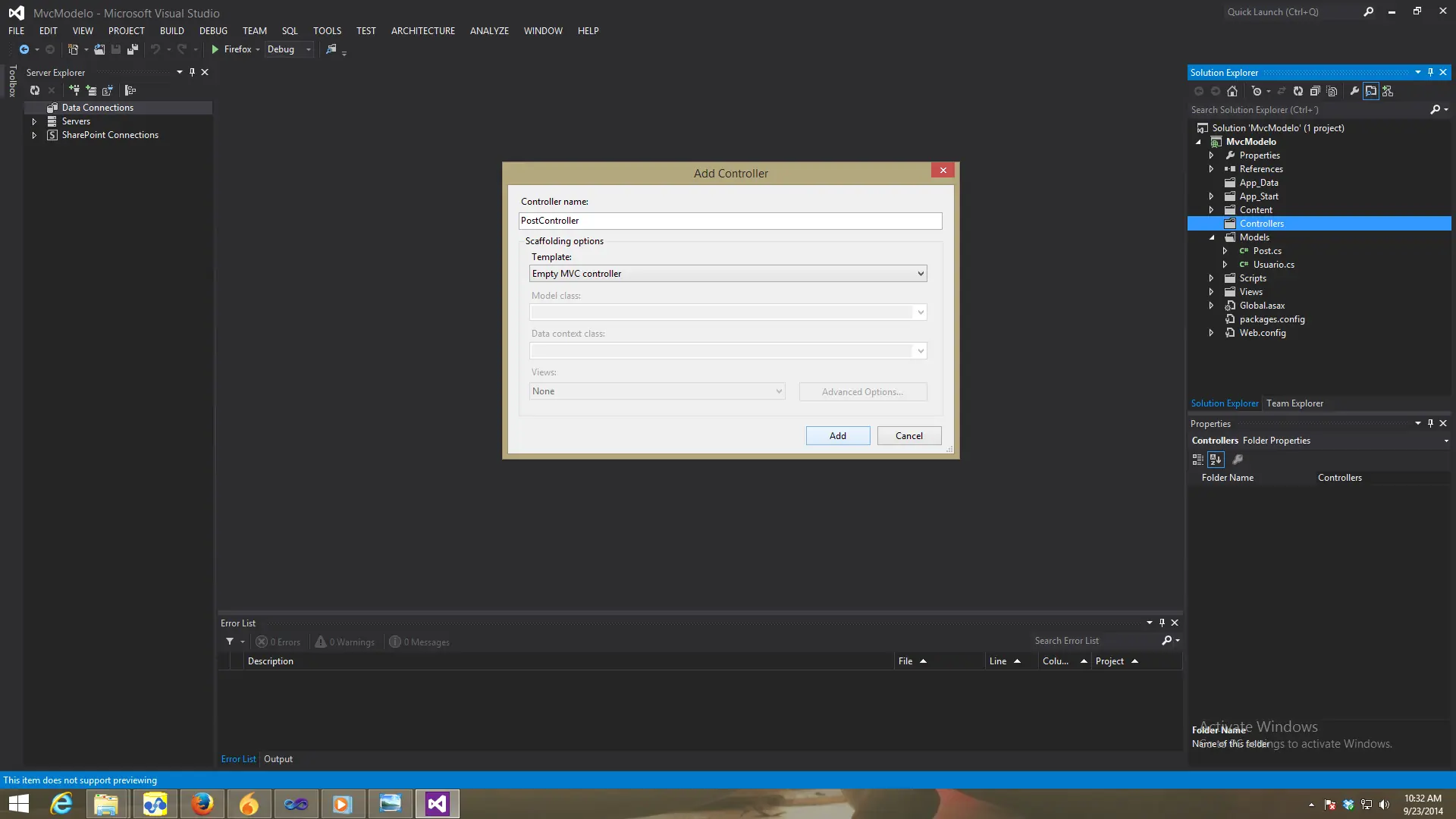Refresh the Solution Explorer
Image resolution: width=1456 pixels, height=819 pixels.
coord(1298,91)
